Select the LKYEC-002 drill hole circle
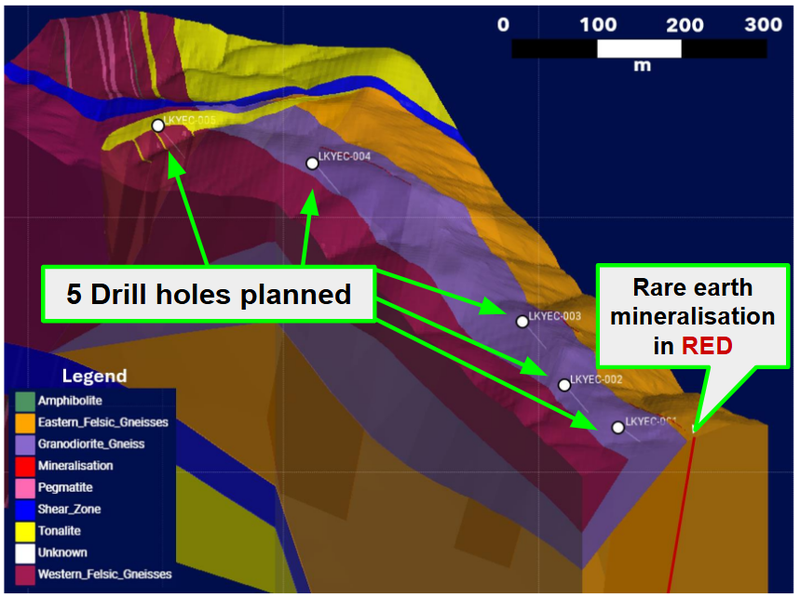Viewport: 800px width, 596px height. click(564, 384)
